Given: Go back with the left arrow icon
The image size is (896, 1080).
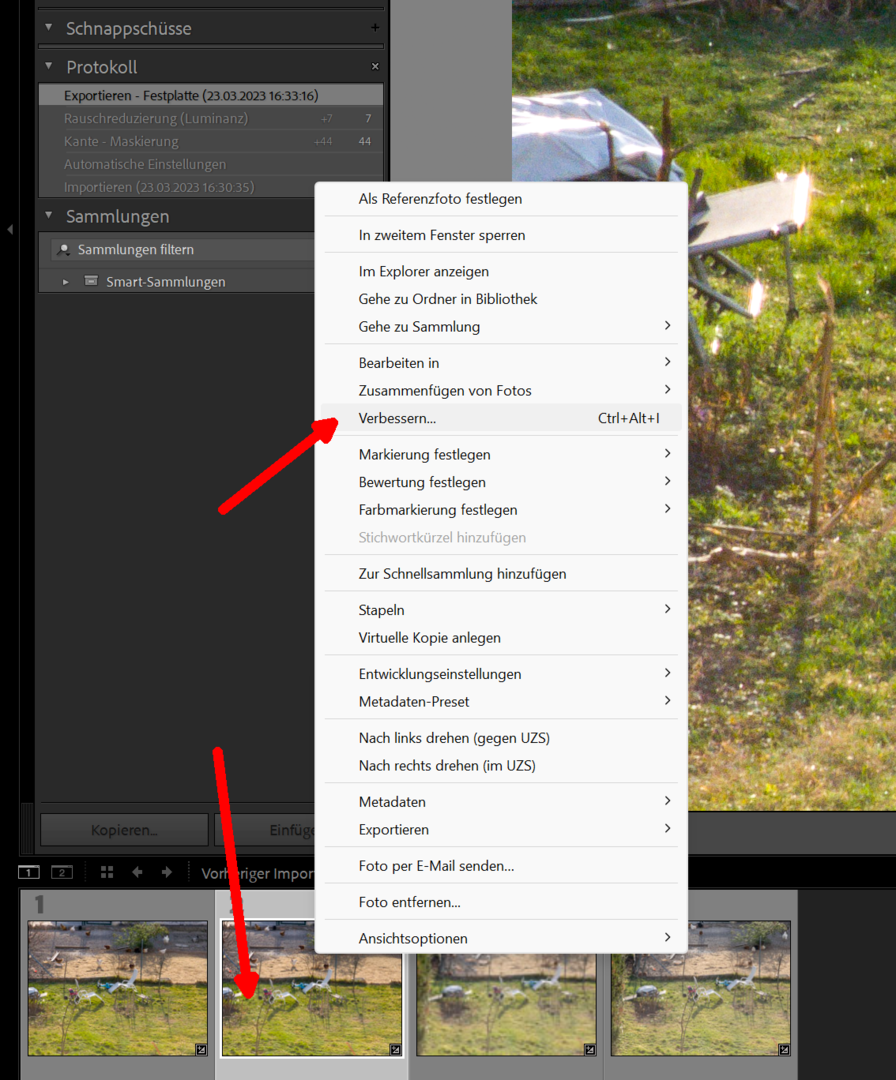Looking at the screenshot, I should click(x=137, y=872).
